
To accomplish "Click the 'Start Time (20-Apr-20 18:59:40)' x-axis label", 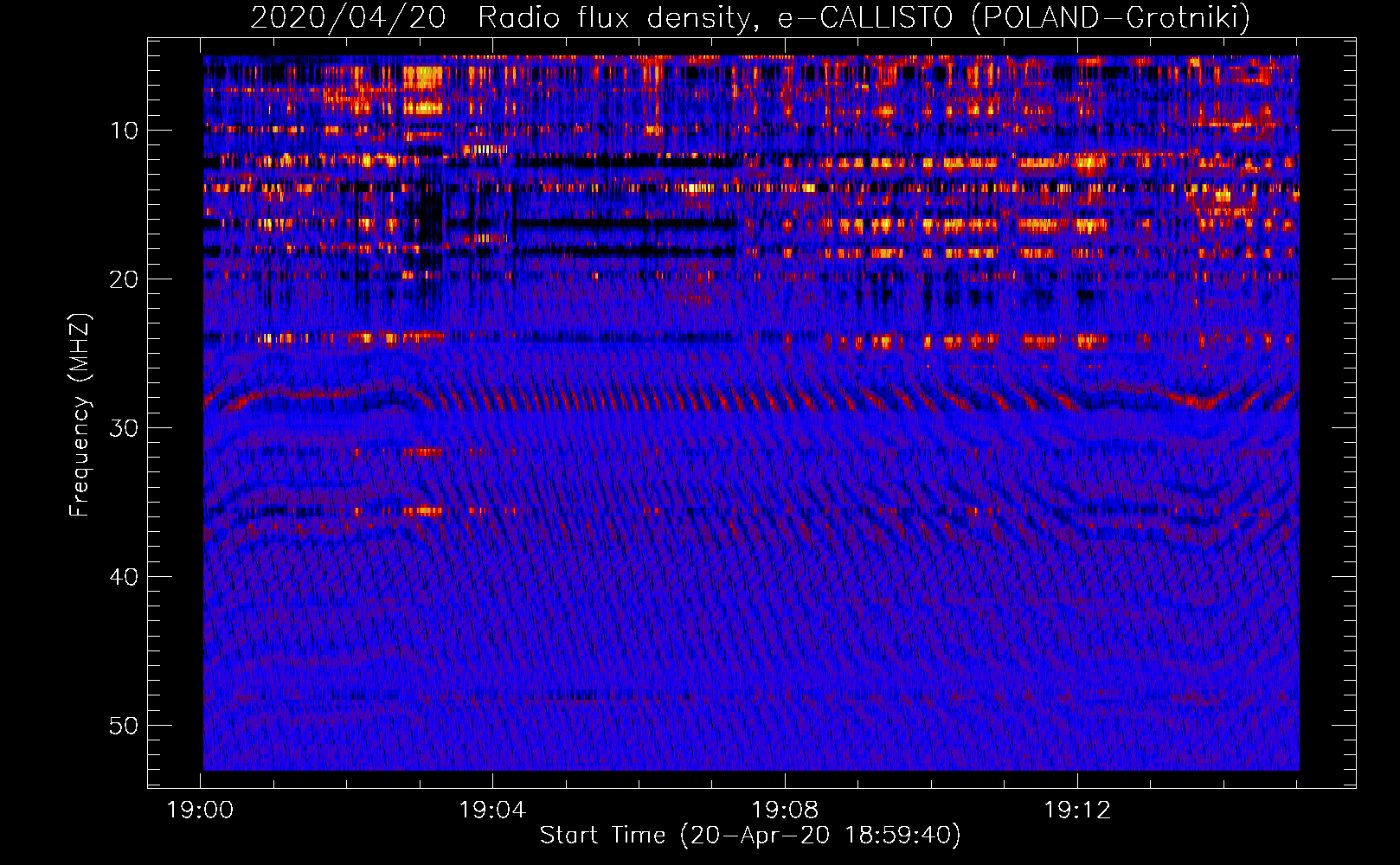I will point(750,836).
